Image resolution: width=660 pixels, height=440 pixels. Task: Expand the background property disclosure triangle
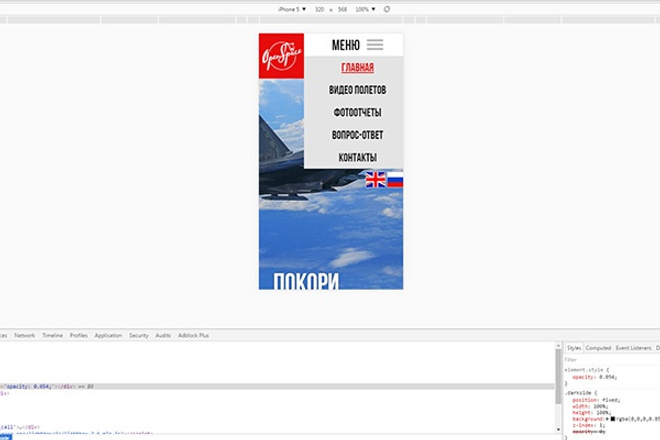(607, 419)
